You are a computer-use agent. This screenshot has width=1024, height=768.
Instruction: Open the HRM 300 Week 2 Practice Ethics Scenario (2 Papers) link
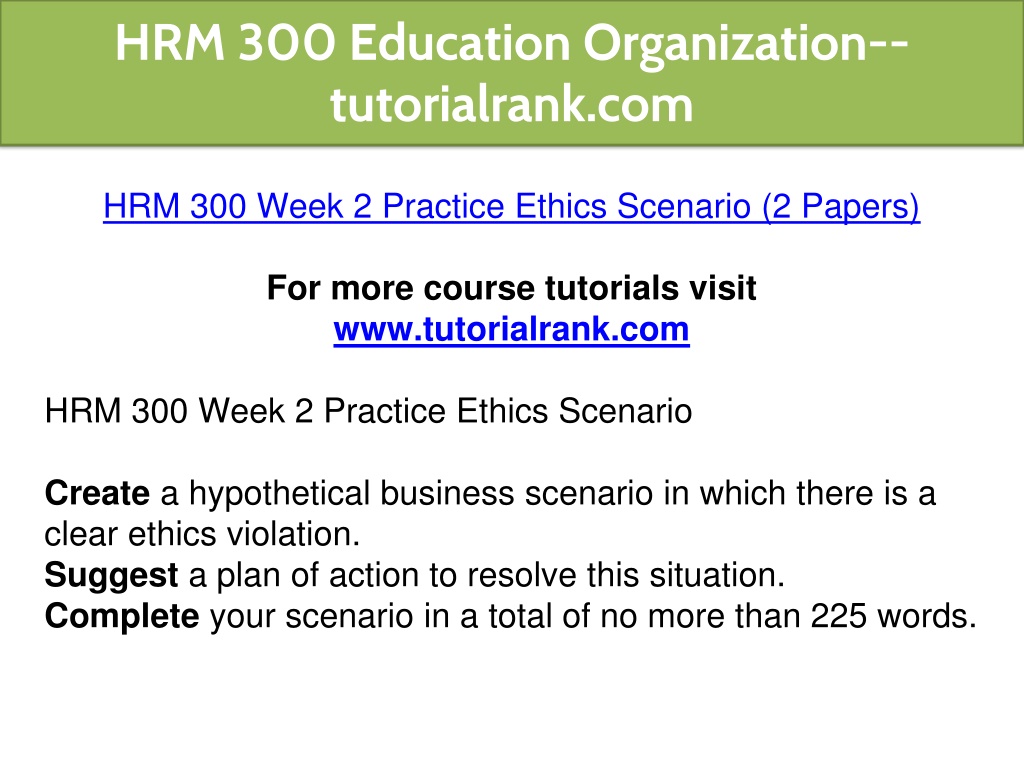[x=511, y=206]
